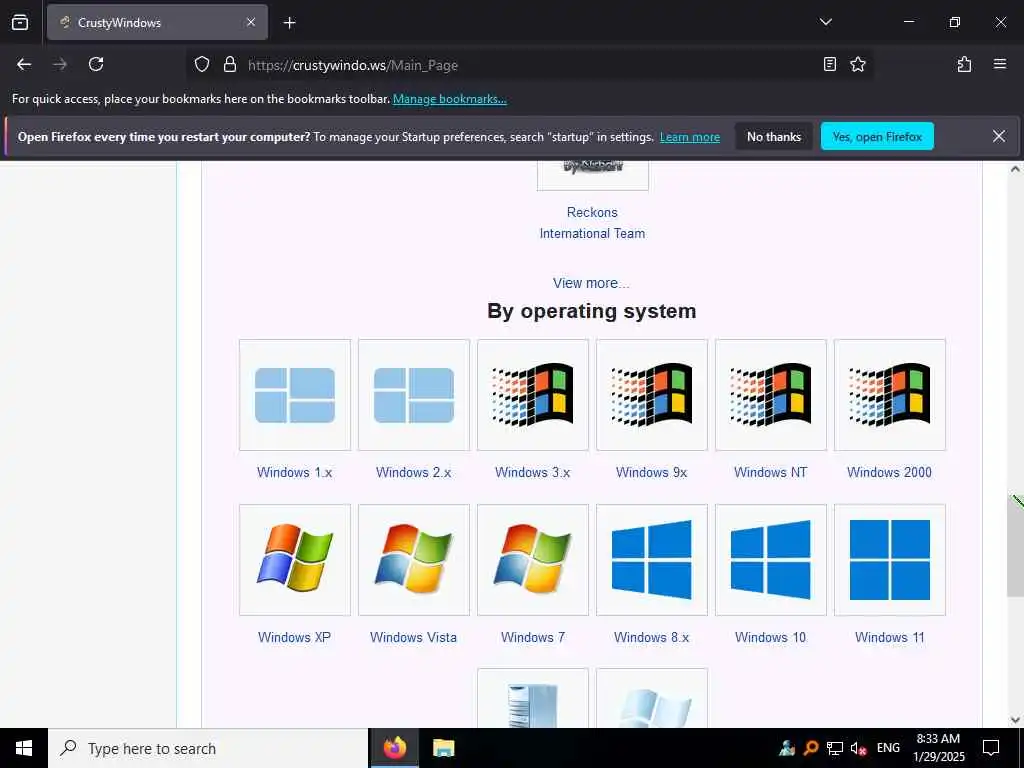Screen dimensions: 1024x768
Task: Toggle reader view icon in address bar
Action: (x=829, y=64)
